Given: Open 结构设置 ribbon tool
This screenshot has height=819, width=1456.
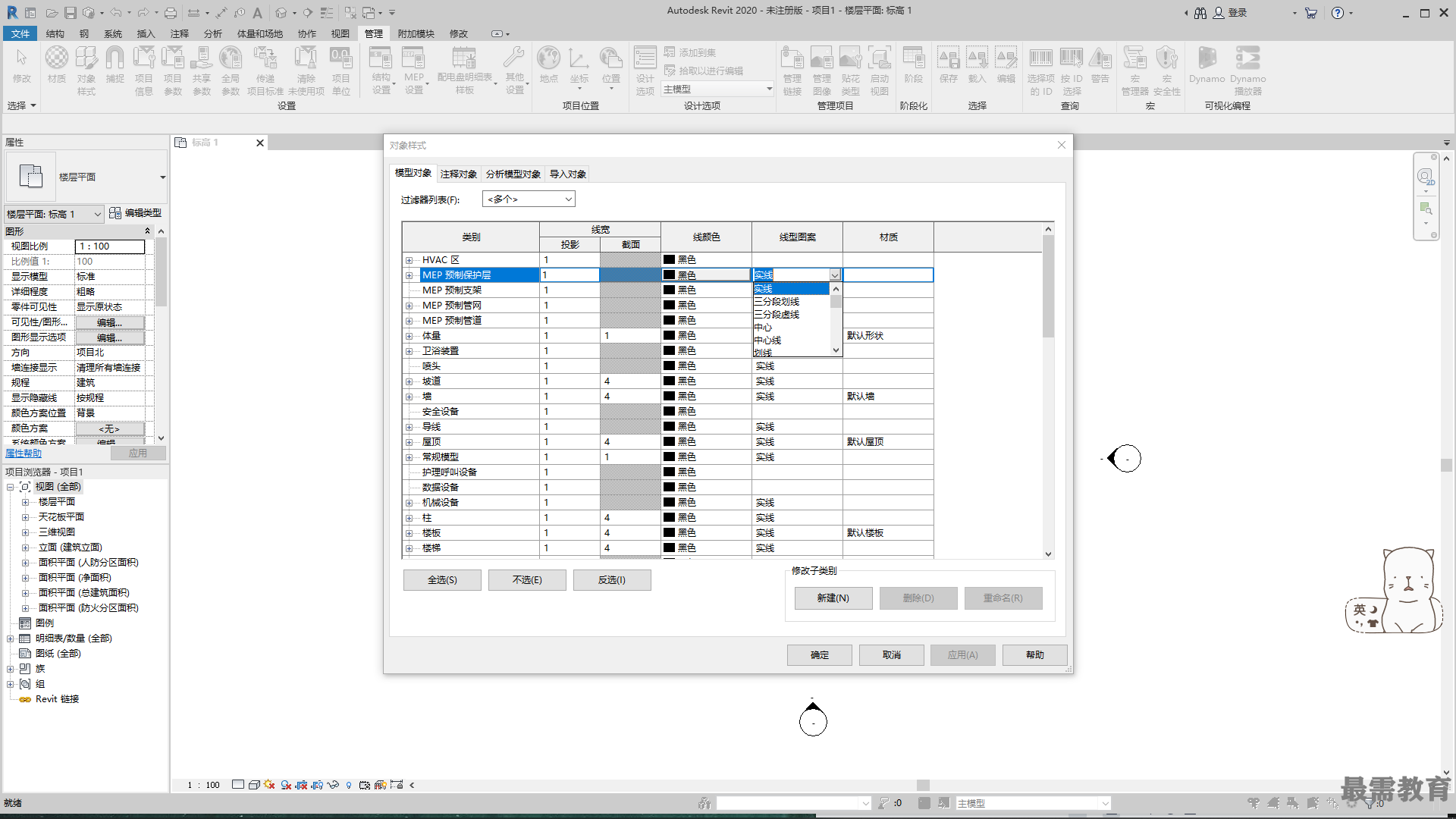Looking at the screenshot, I should [x=381, y=70].
